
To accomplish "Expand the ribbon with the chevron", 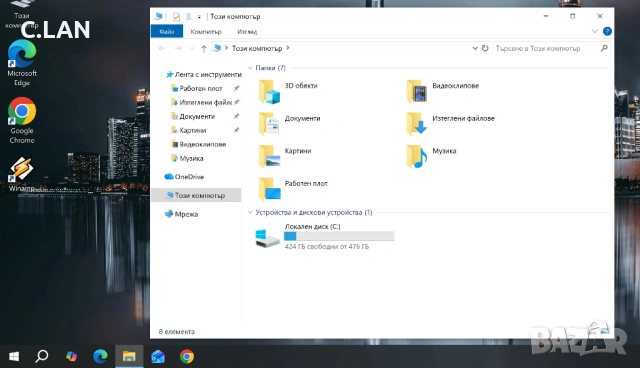I will 595,31.
